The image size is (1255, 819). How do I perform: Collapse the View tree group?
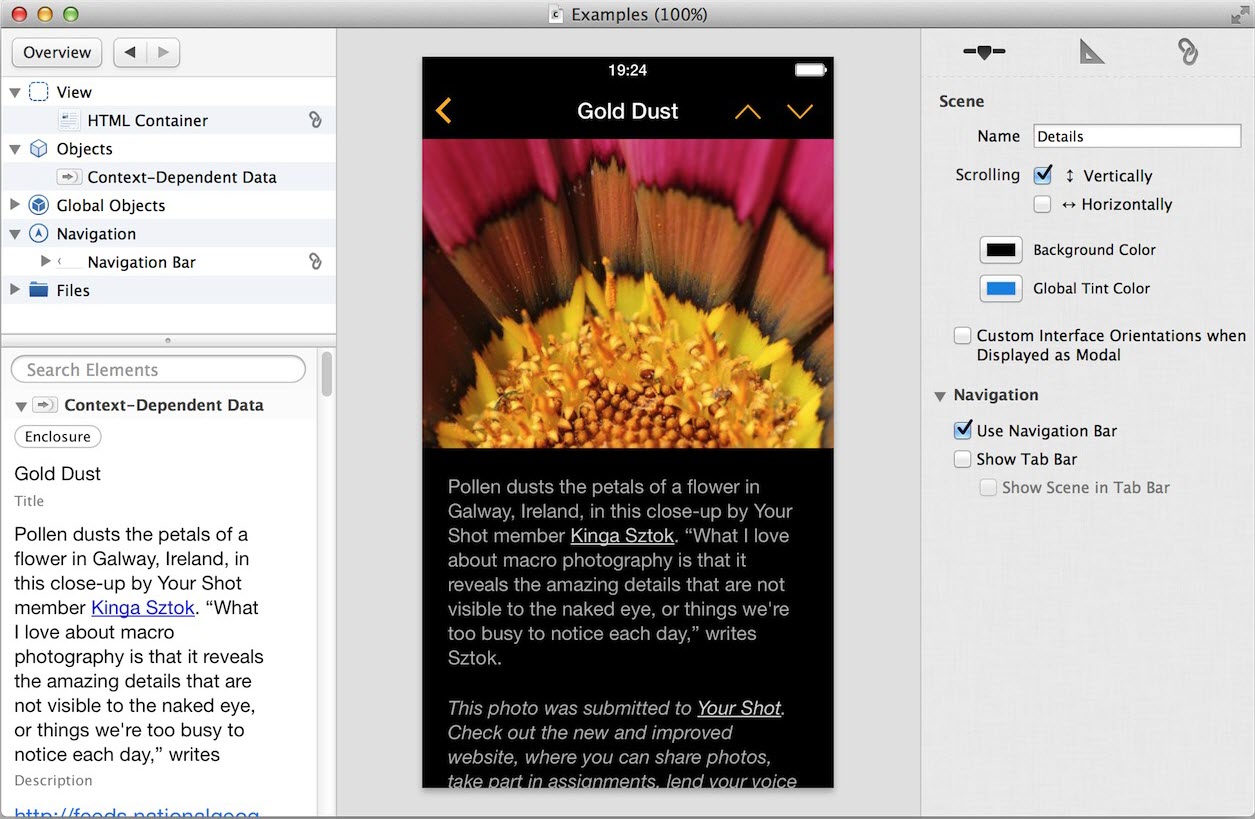click(x=15, y=92)
